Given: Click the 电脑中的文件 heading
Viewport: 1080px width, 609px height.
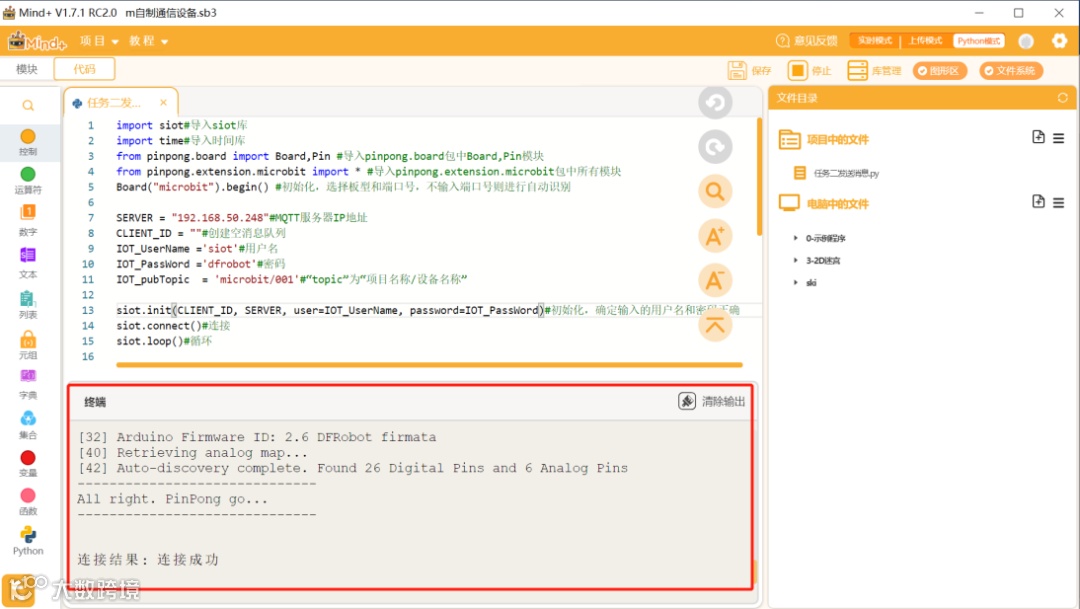Looking at the screenshot, I should click(838, 204).
